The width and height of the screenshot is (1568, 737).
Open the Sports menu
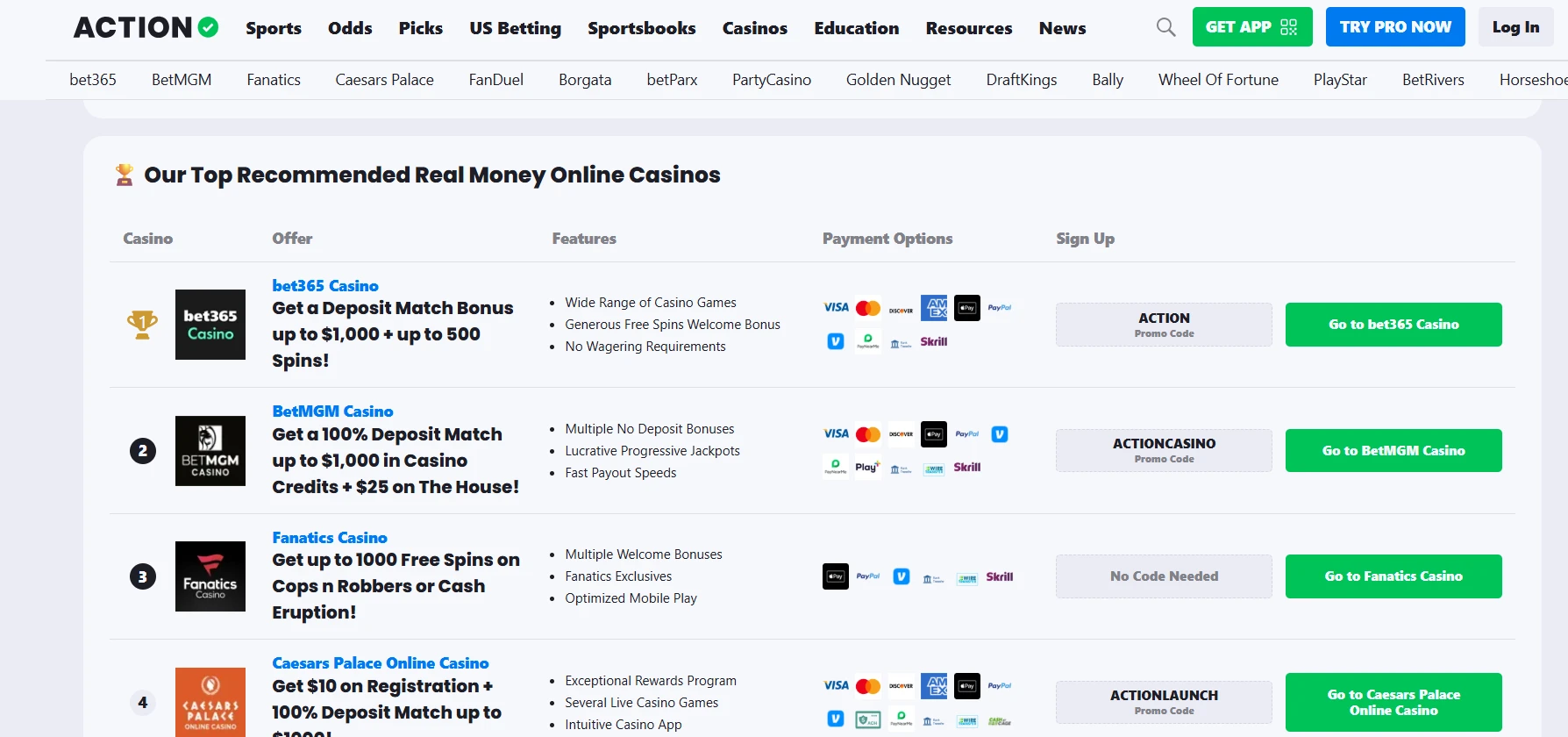274,28
